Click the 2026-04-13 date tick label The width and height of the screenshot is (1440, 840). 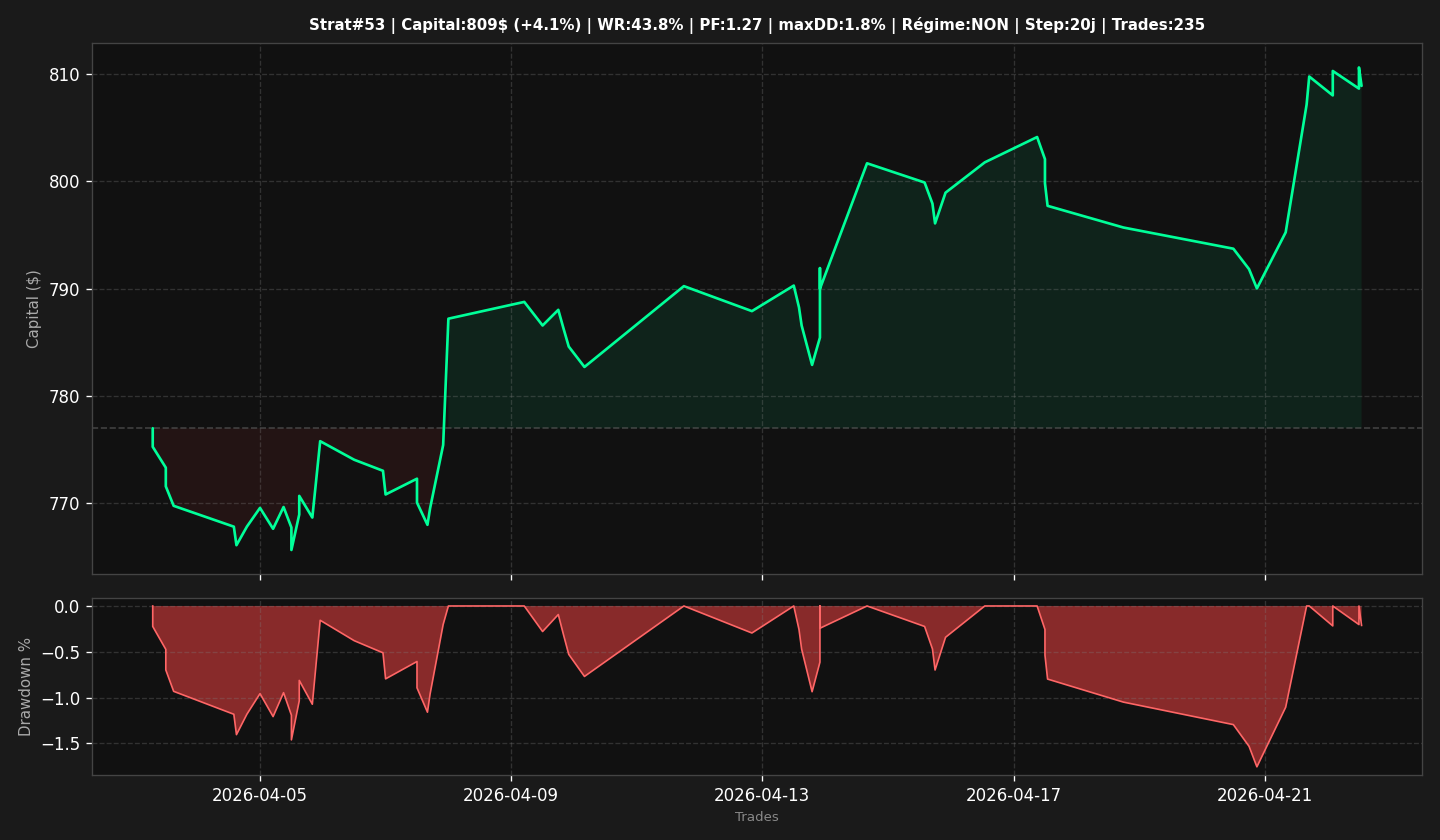tap(762, 796)
